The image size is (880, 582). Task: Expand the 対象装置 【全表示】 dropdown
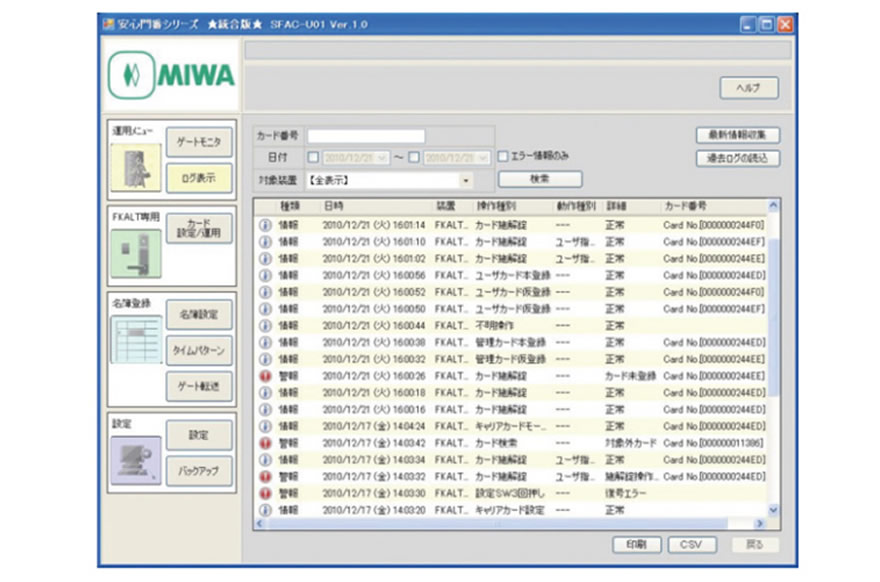(x=466, y=181)
